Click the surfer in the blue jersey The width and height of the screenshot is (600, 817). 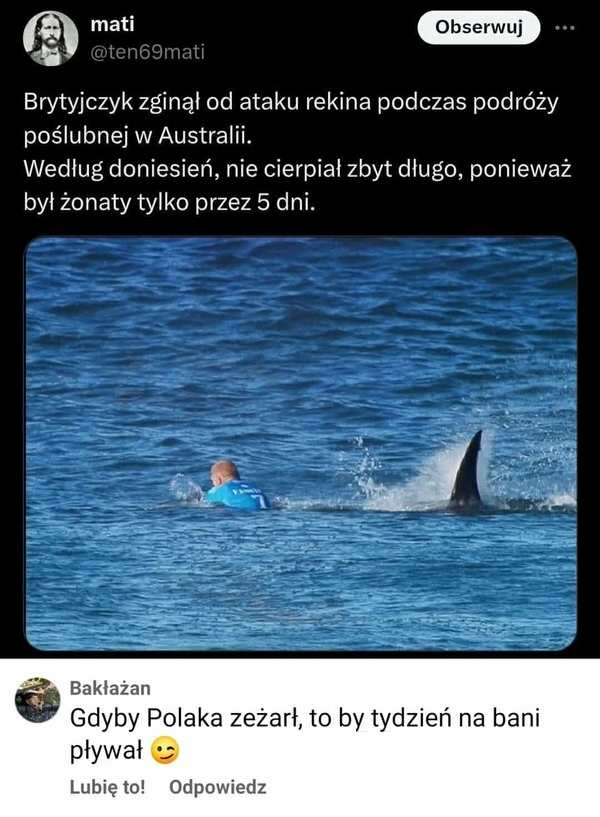[x=235, y=485]
